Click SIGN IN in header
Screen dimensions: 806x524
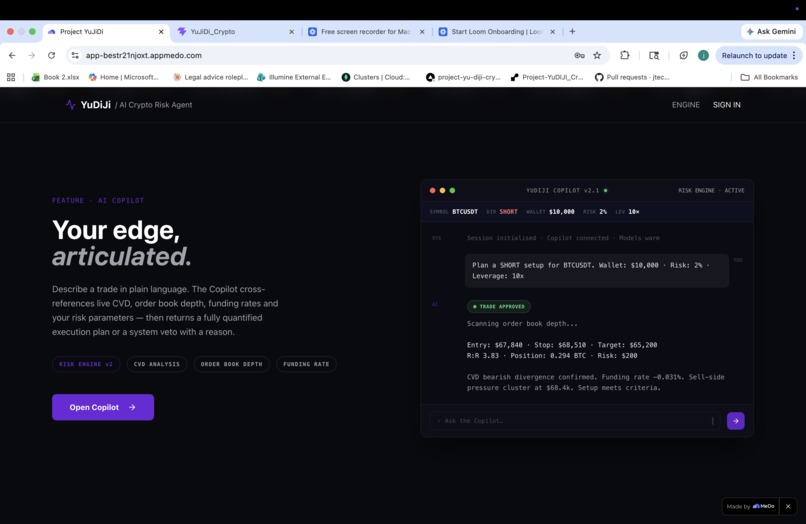click(x=726, y=105)
